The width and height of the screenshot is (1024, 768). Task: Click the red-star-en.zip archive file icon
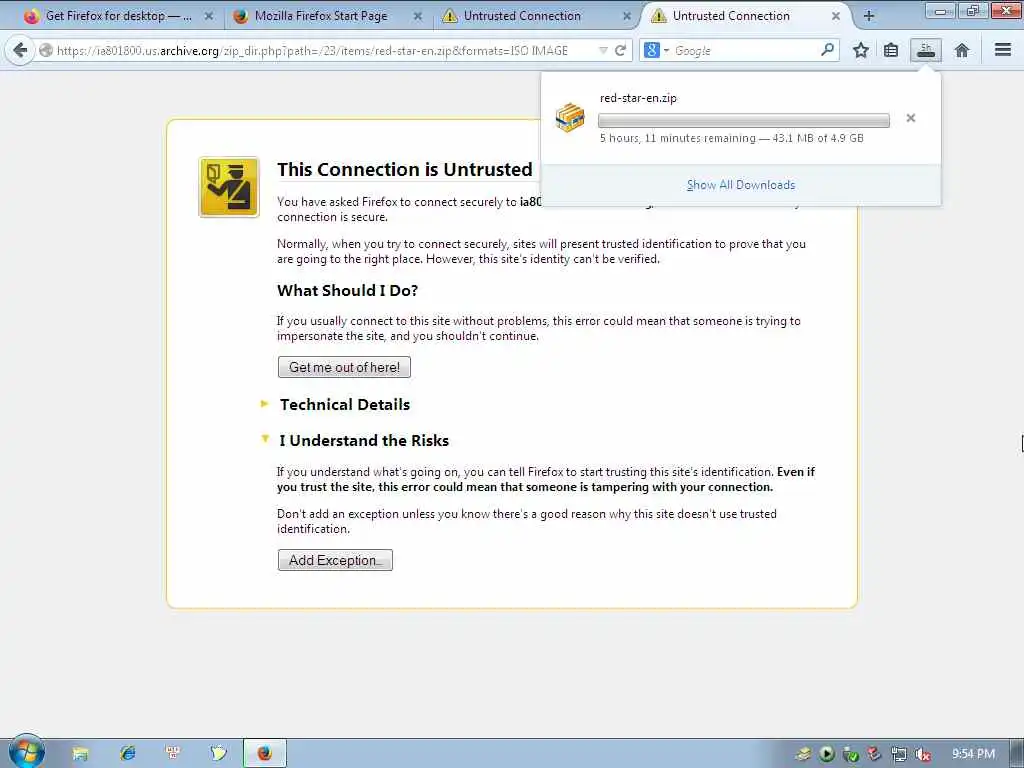(570, 118)
